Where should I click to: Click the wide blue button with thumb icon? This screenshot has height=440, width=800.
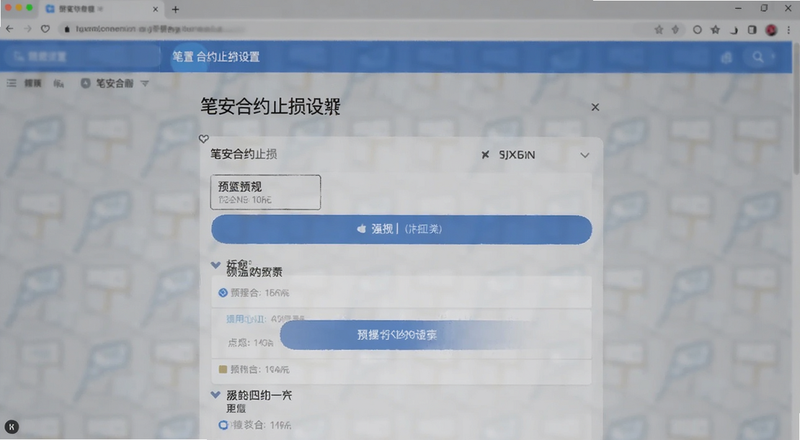(x=402, y=229)
